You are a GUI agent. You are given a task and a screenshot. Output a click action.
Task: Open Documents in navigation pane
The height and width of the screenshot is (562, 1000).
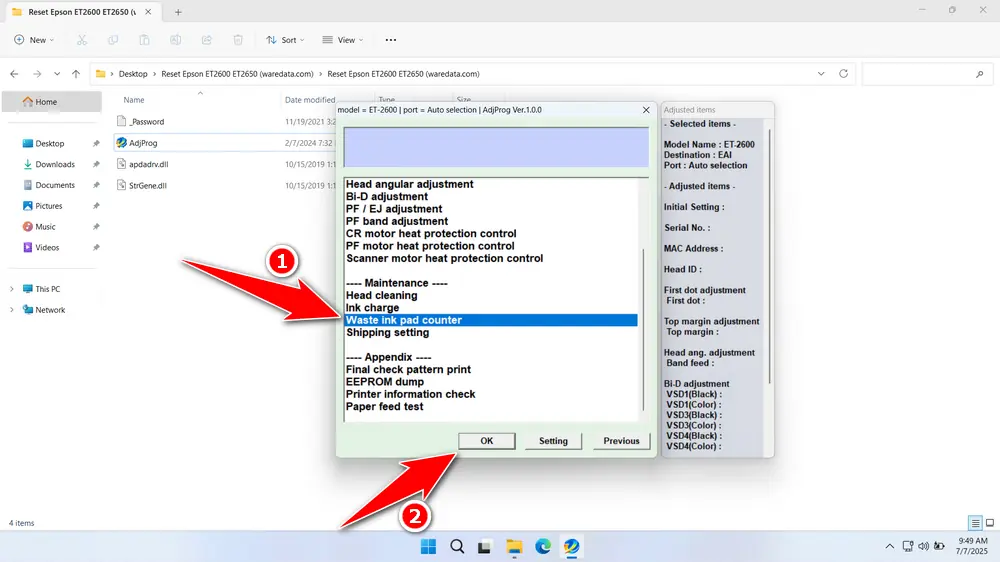click(55, 185)
